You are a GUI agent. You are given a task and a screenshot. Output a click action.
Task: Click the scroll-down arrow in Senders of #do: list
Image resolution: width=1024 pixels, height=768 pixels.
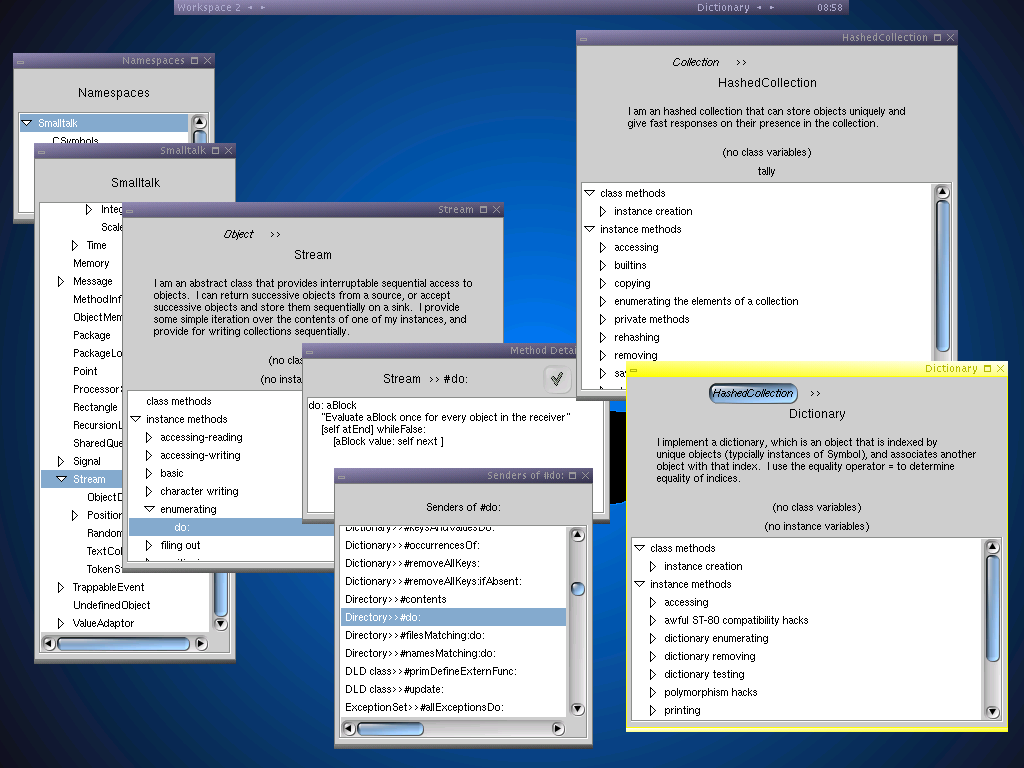point(577,709)
